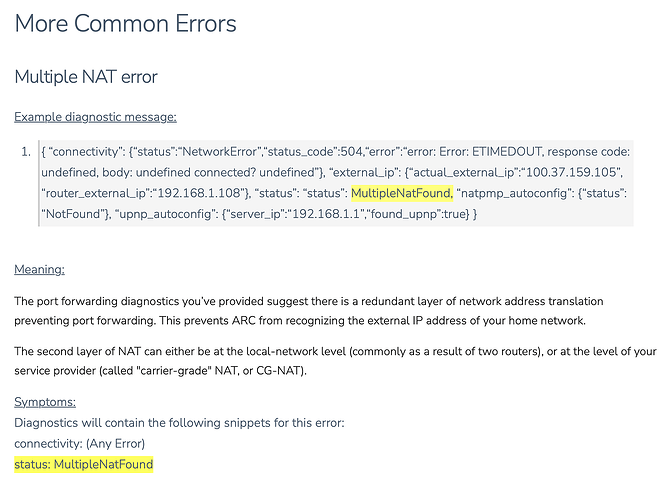Click the NetworkError status value
The image size is (664, 500).
(x=219, y=152)
